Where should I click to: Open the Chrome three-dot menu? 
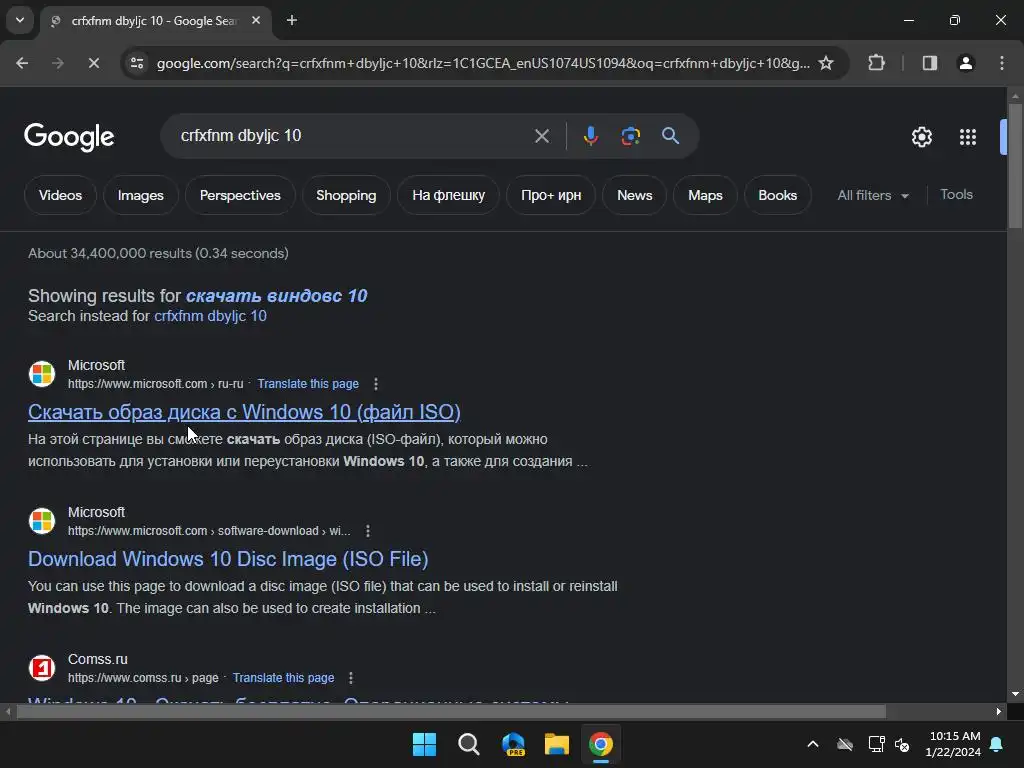[1002, 63]
